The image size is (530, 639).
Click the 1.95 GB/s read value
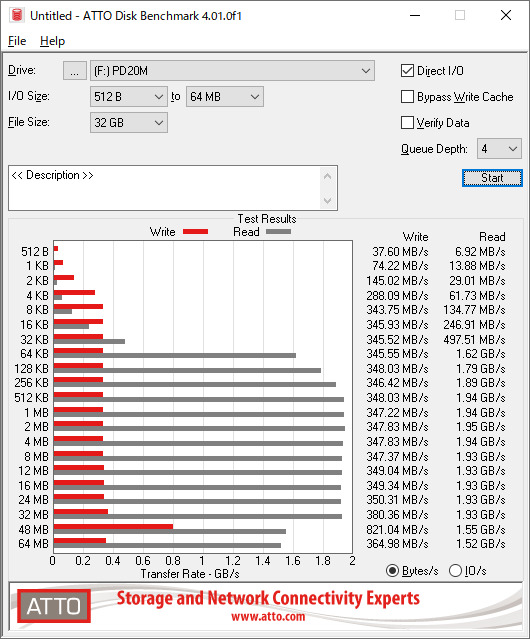click(x=481, y=427)
